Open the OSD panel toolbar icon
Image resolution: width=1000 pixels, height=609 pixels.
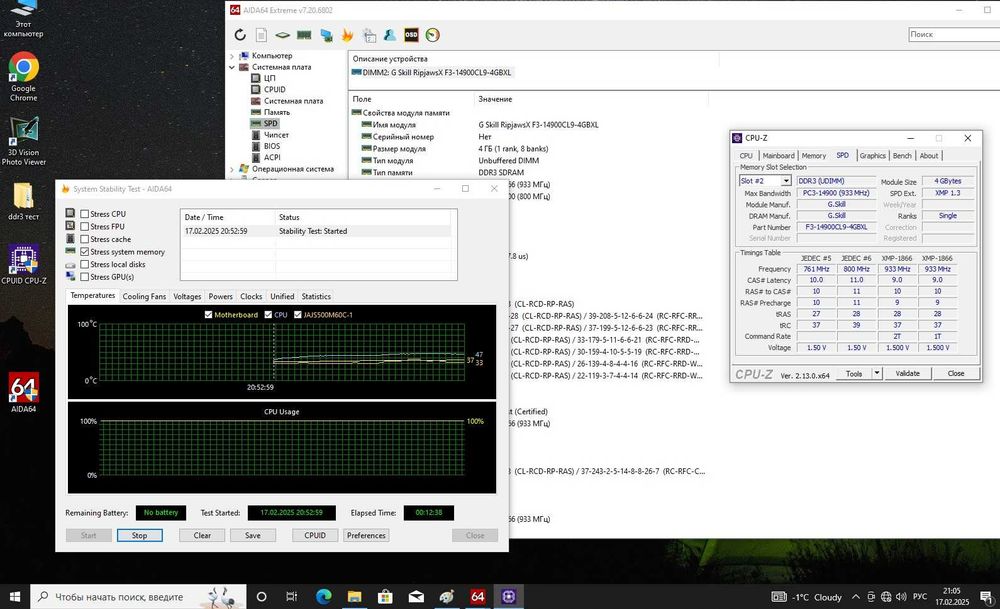tap(411, 35)
